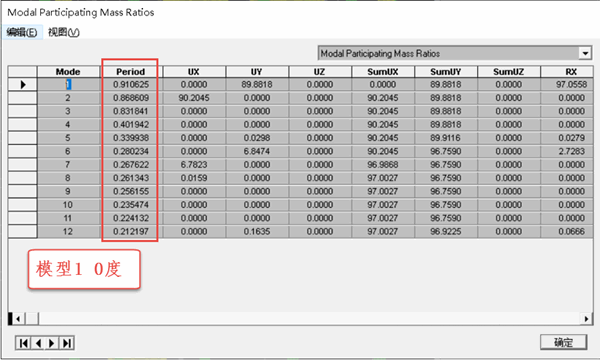Click the row selector arrow for Mode 1
Screen dimensions: 600x360
[23, 85]
